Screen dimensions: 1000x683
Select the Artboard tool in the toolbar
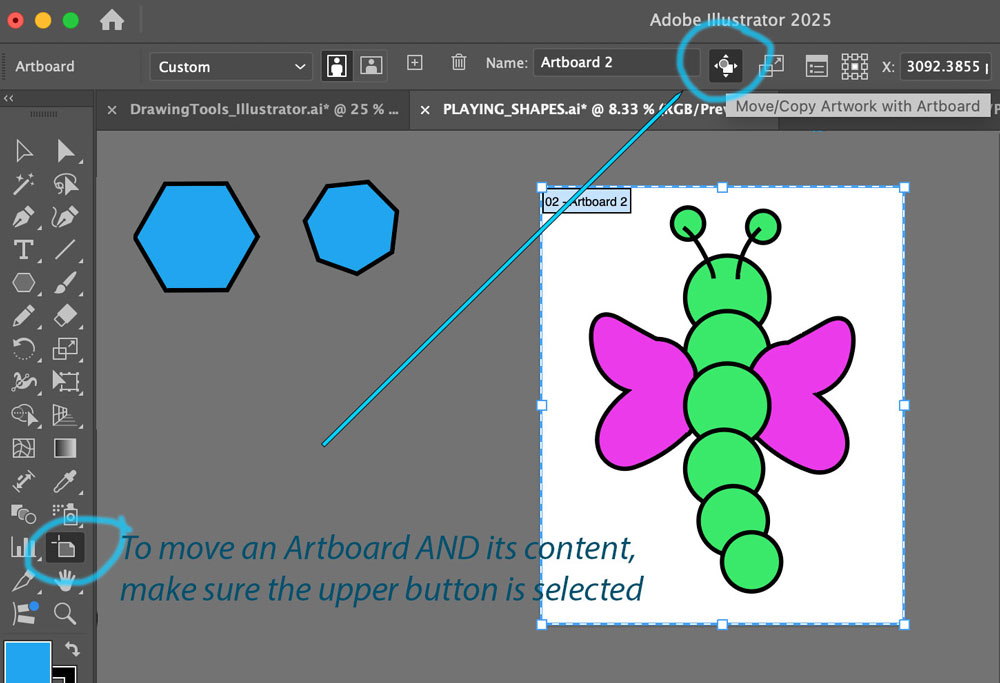(64, 546)
